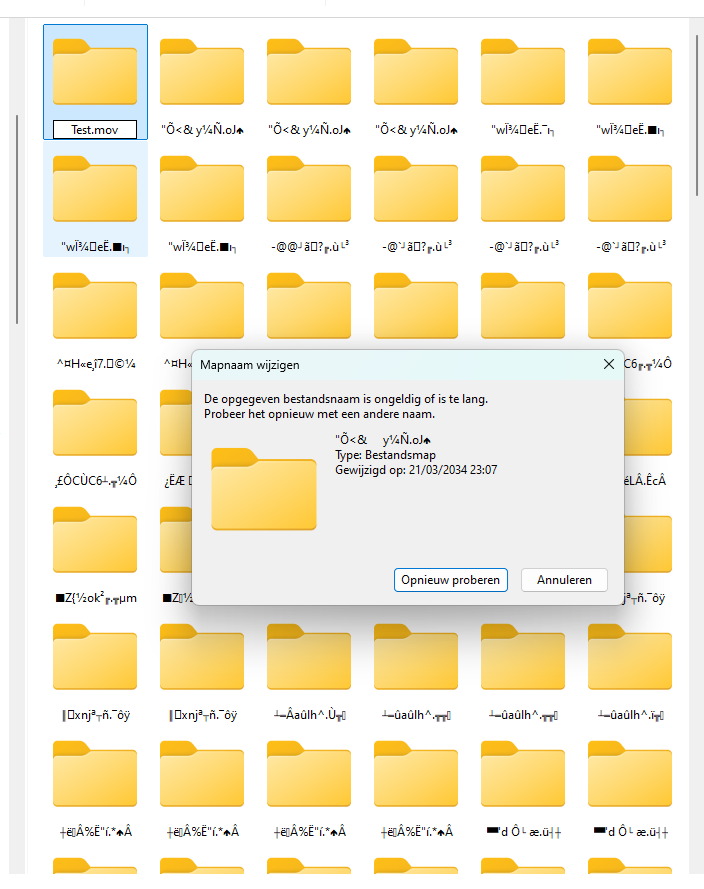Viewport: 704px width, 889px height.
Task: Click the Test.mov rename text field
Action: tap(95, 130)
